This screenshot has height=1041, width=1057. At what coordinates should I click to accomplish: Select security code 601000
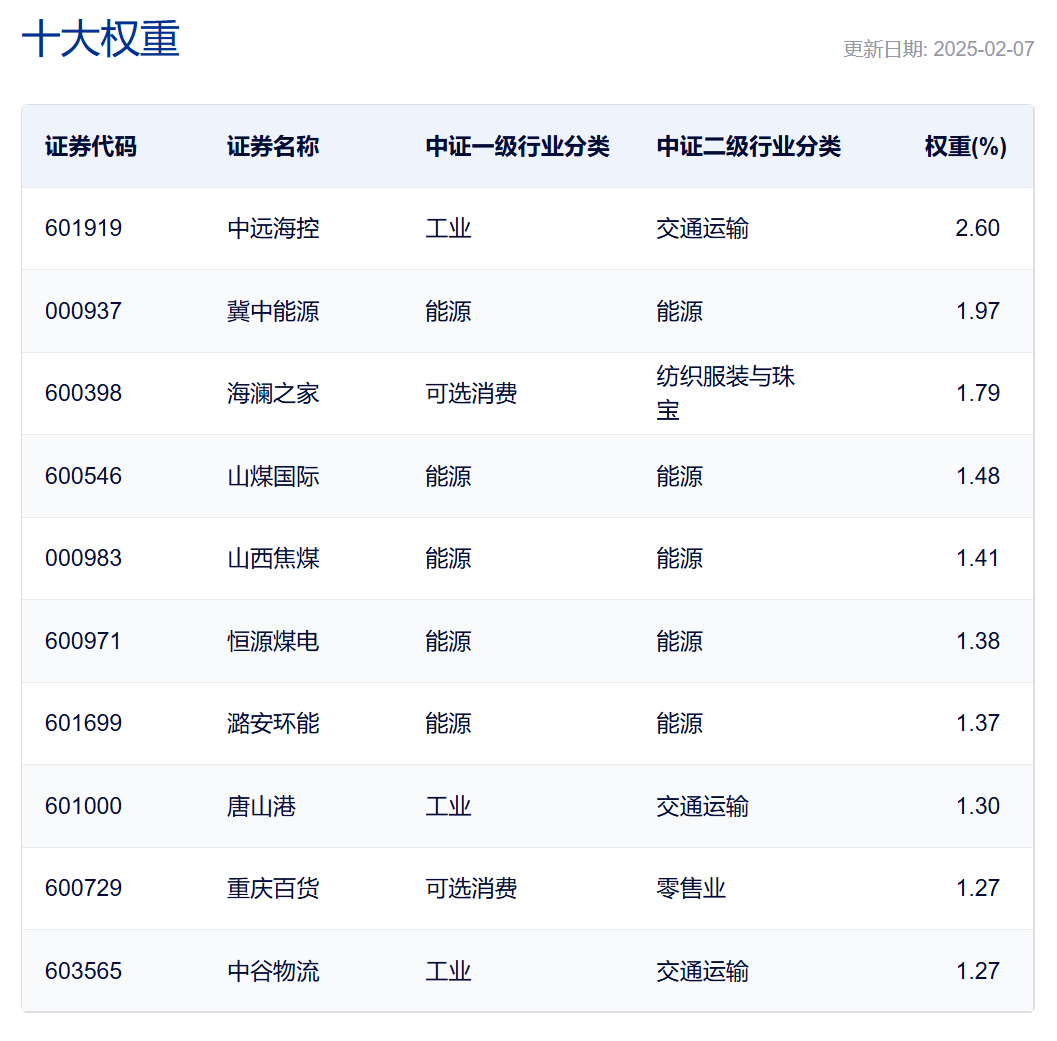point(84,806)
